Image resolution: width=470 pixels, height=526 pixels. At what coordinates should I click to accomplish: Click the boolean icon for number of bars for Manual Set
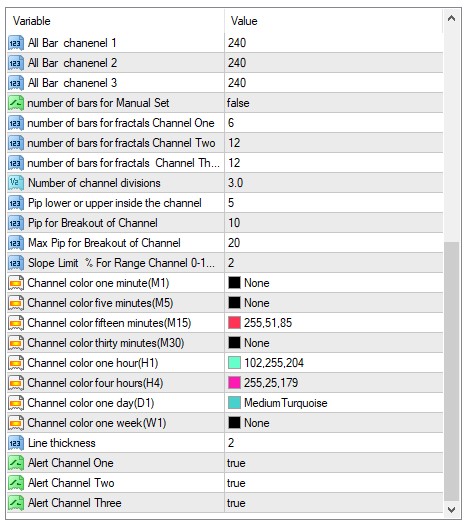(x=16, y=103)
